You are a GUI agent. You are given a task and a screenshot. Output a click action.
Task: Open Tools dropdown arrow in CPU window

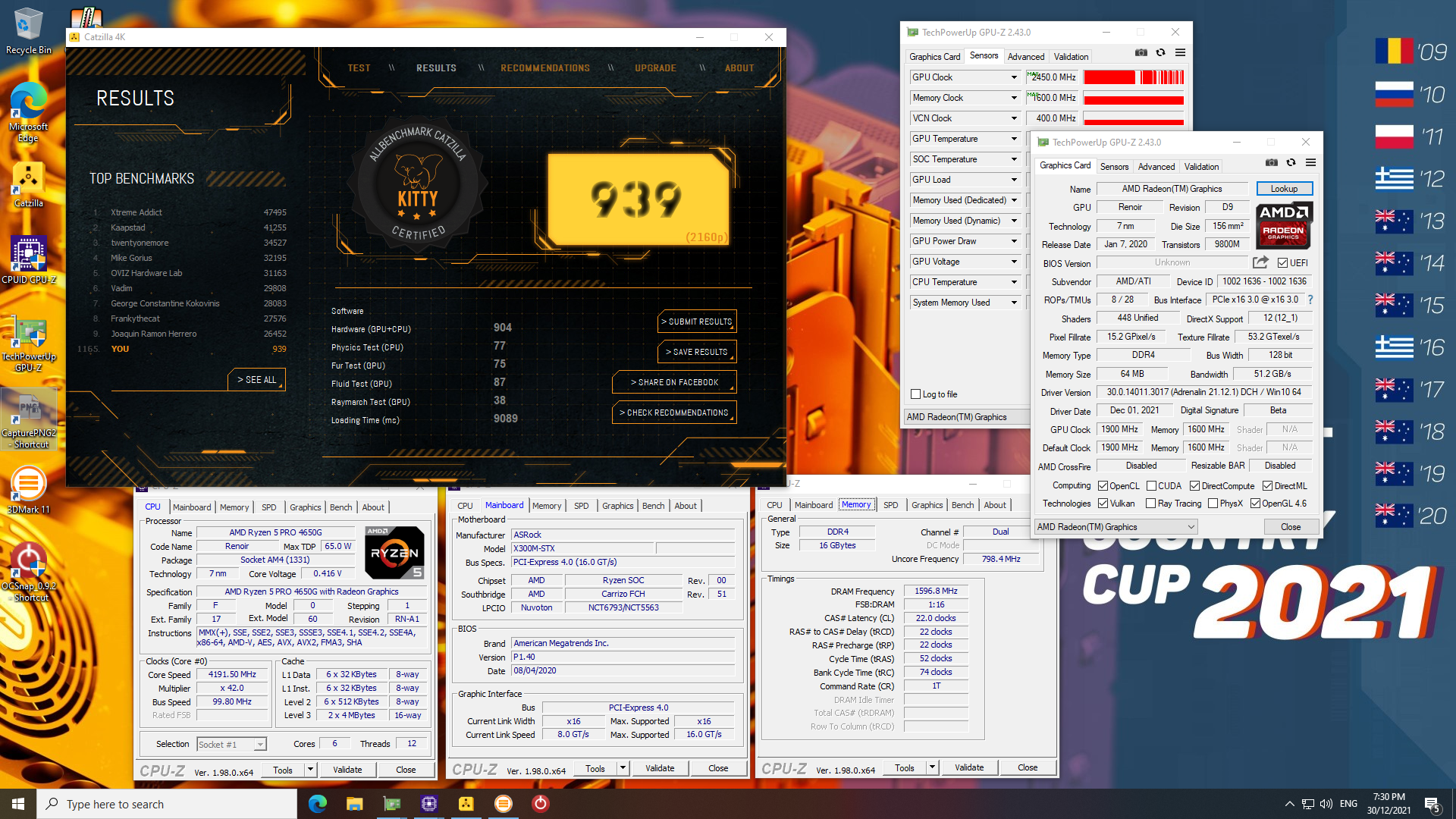pos(310,770)
